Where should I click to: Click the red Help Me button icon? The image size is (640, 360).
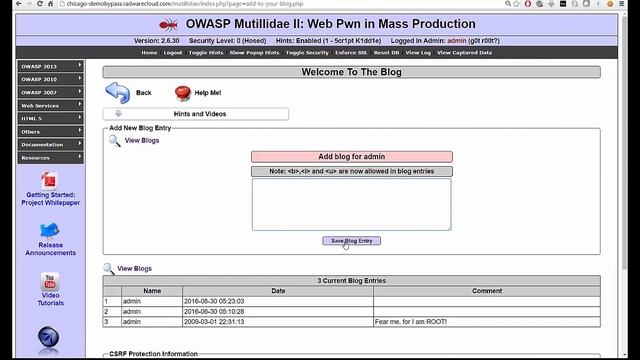(x=182, y=93)
